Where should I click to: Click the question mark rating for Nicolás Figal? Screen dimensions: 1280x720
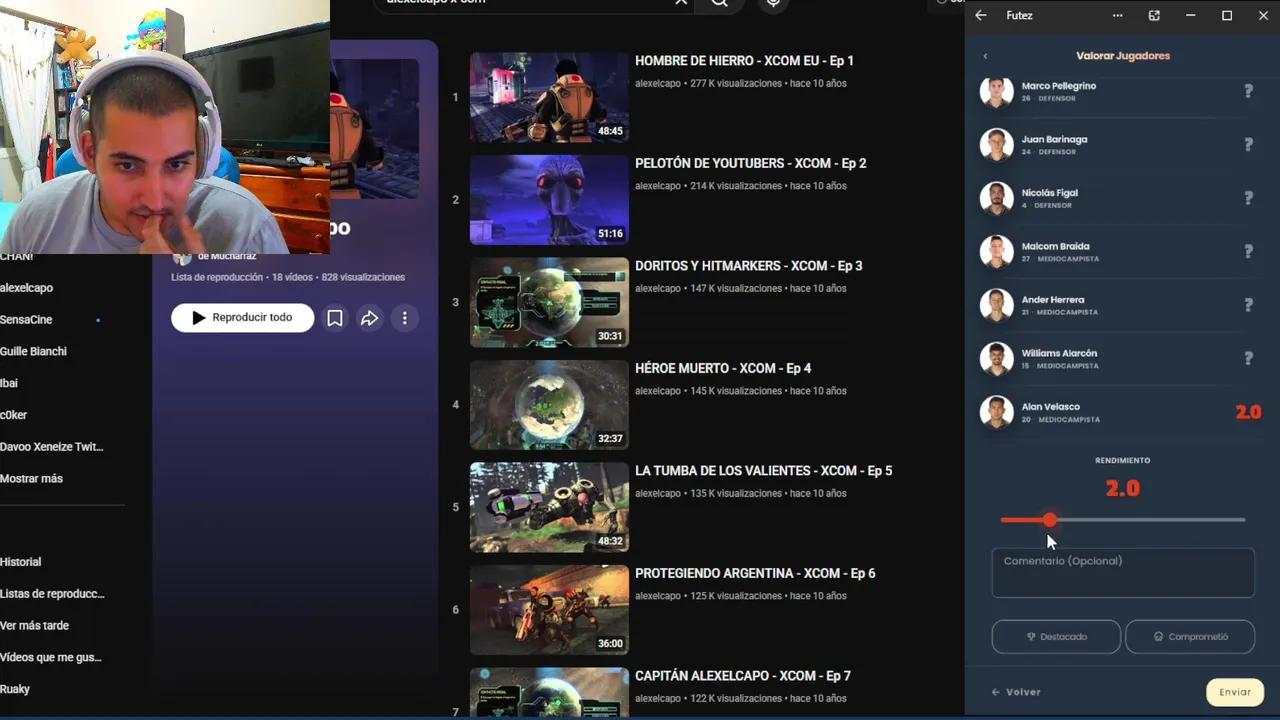[1248, 198]
